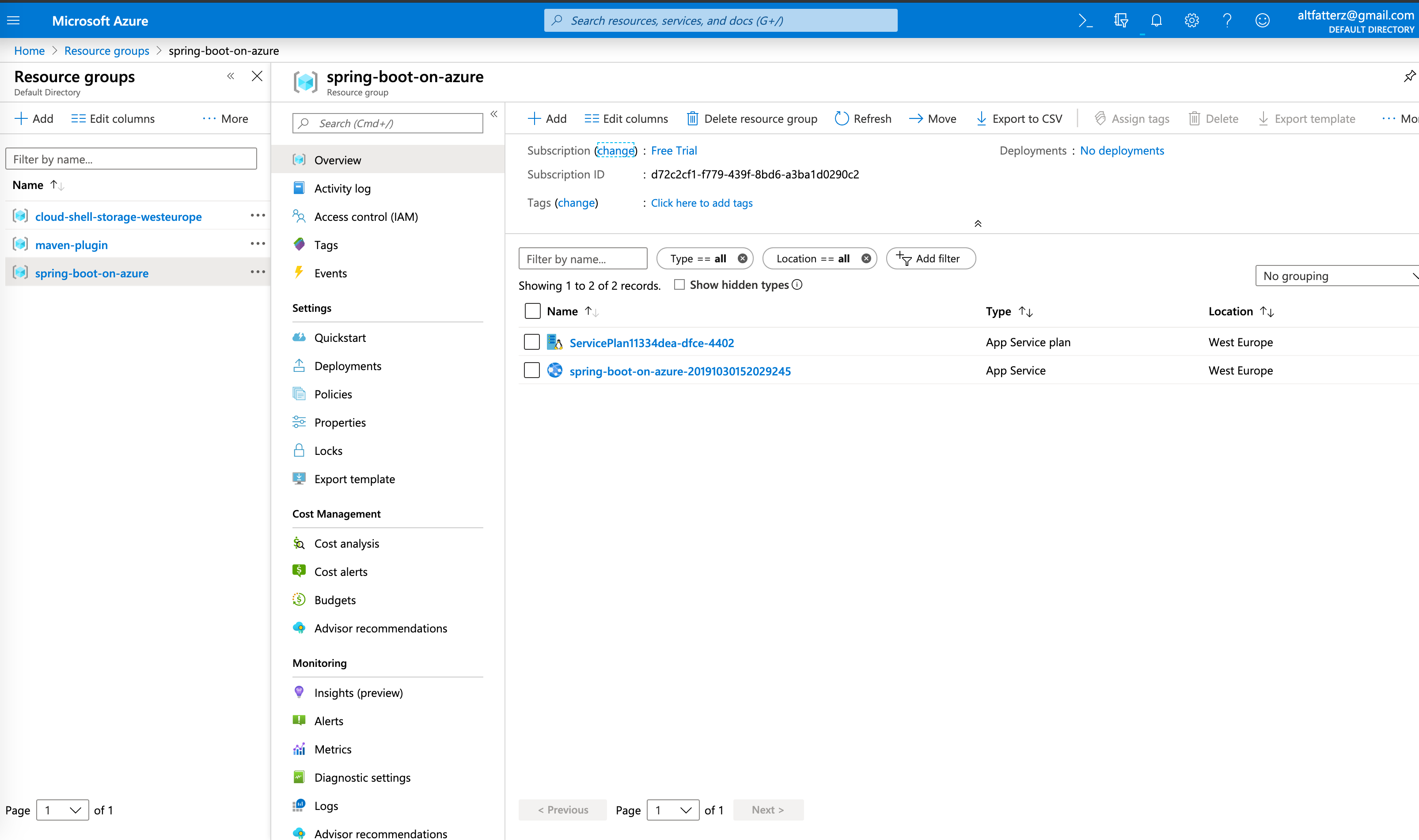Select Access control (IAM) menu item
The height and width of the screenshot is (840, 1419).
(x=366, y=217)
